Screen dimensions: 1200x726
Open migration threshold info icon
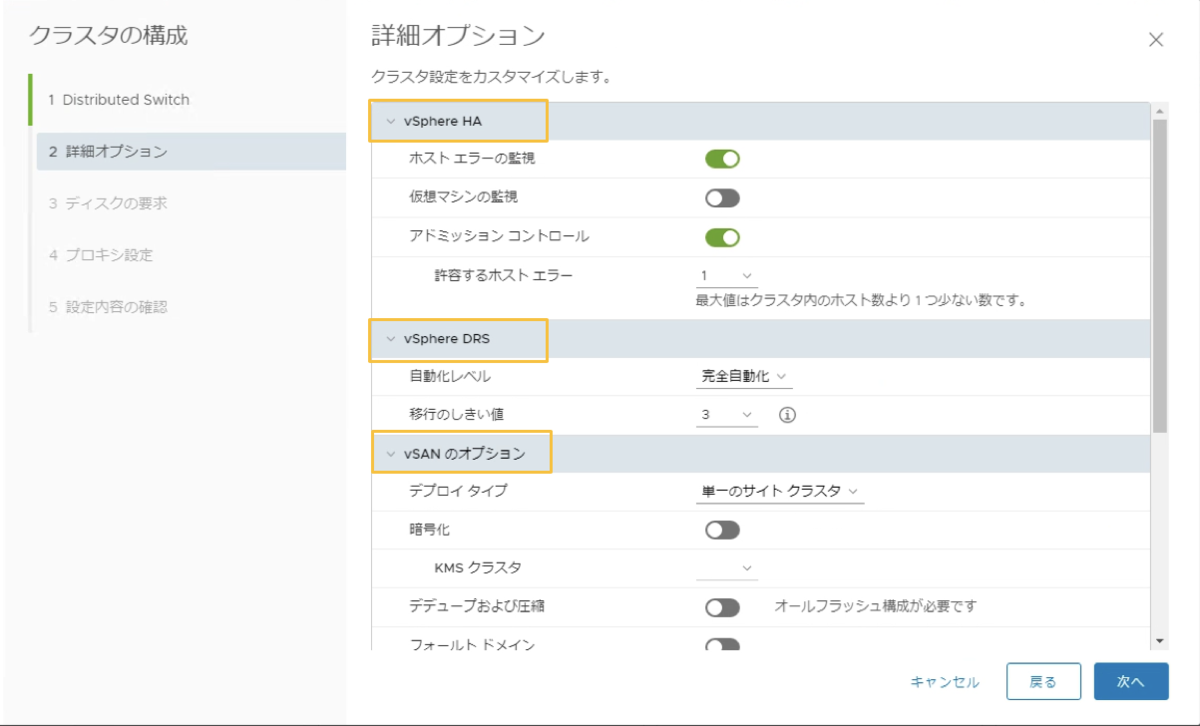[x=787, y=414]
